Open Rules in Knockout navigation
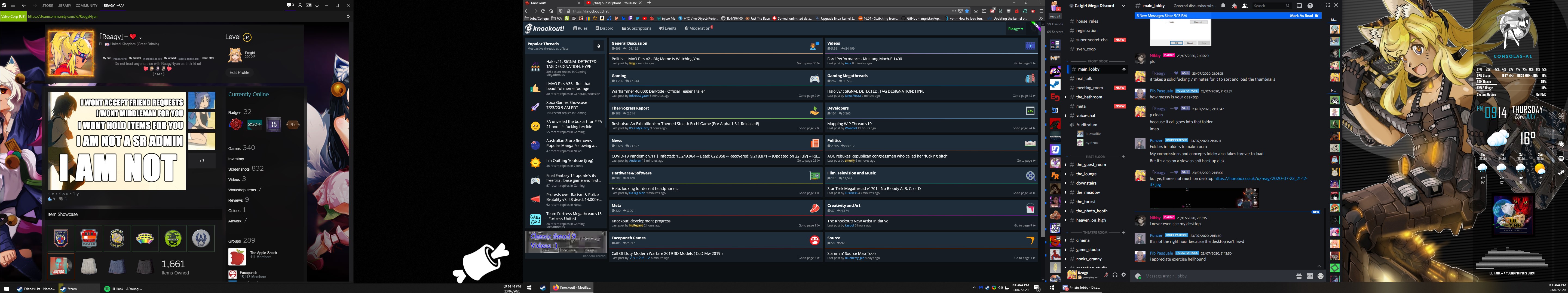The width and height of the screenshot is (1568, 293). pos(581,29)
